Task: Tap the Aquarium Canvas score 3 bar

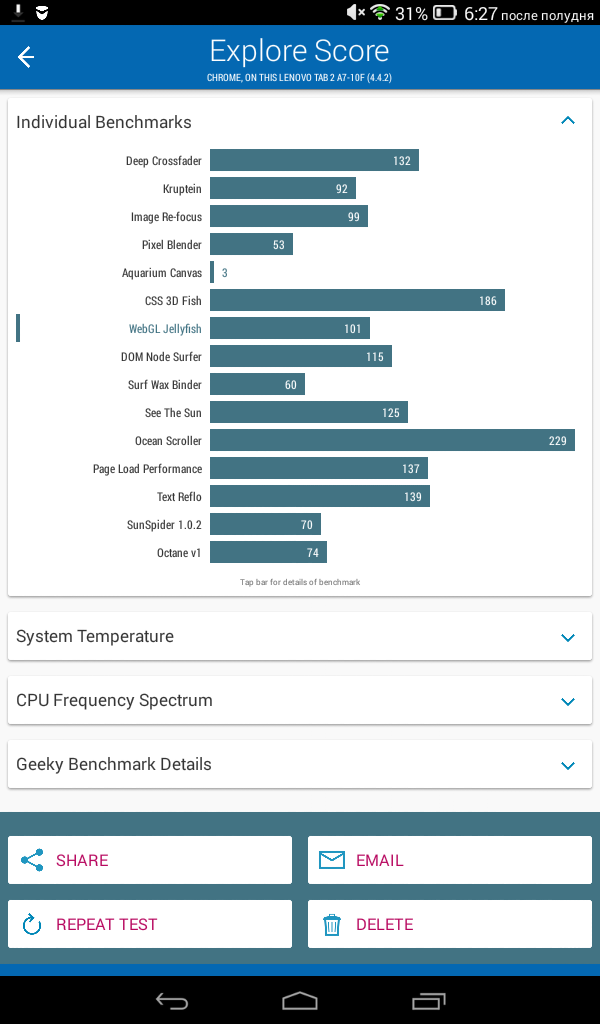Action: [x=212, y=272]
